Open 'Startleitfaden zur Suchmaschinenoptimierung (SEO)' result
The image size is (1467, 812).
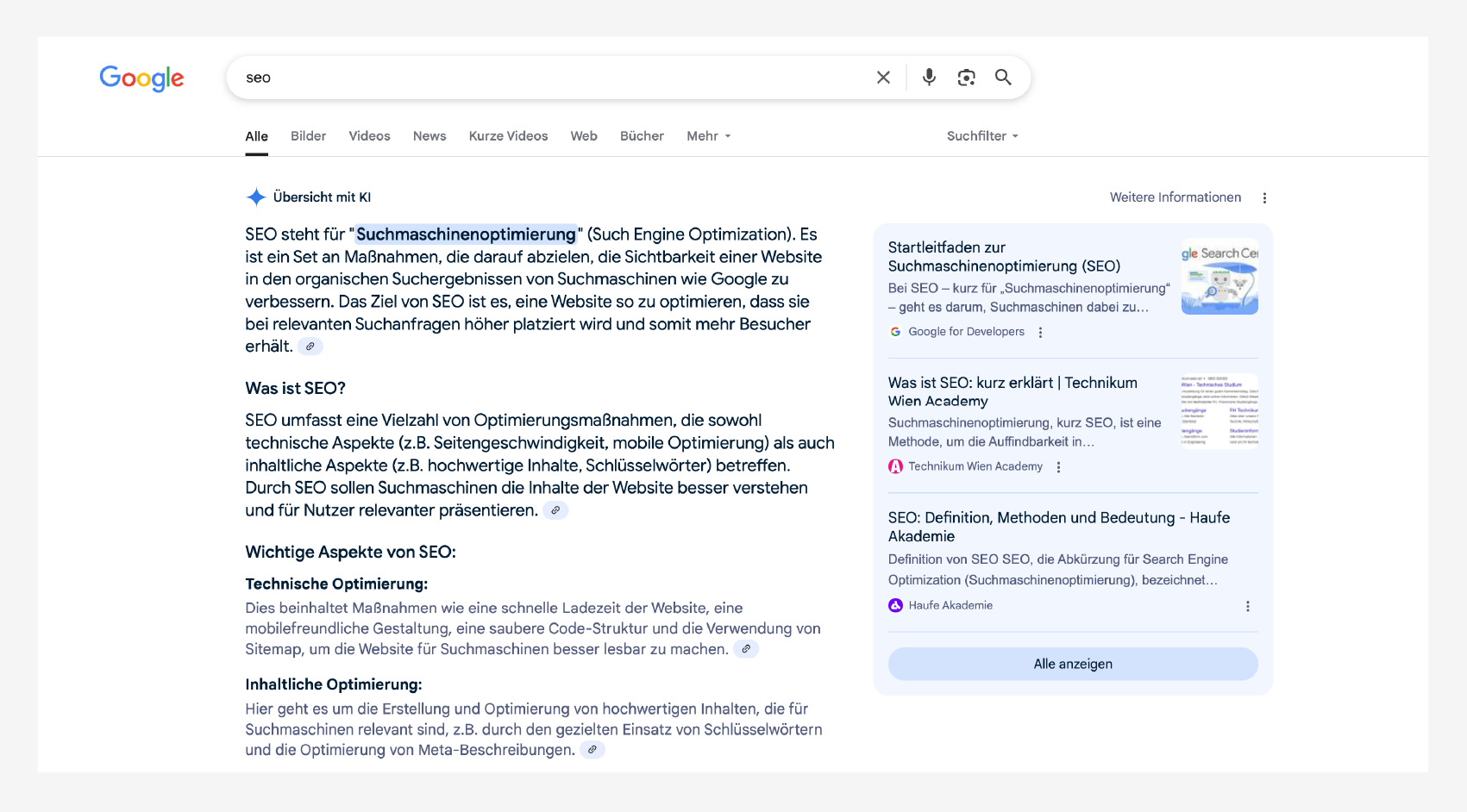pos(1005,257)
